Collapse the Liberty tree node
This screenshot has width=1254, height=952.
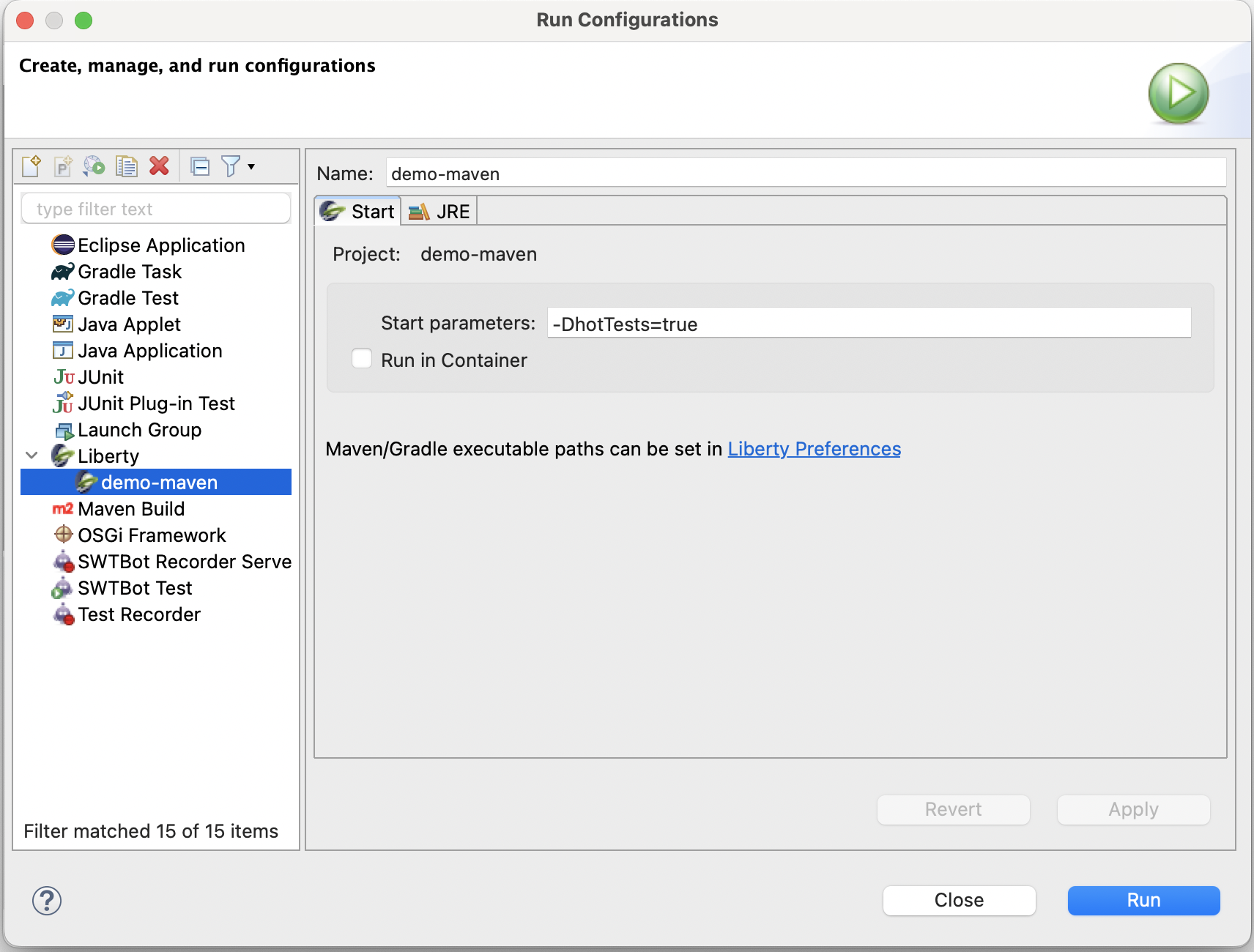click(x=31, y=455)
